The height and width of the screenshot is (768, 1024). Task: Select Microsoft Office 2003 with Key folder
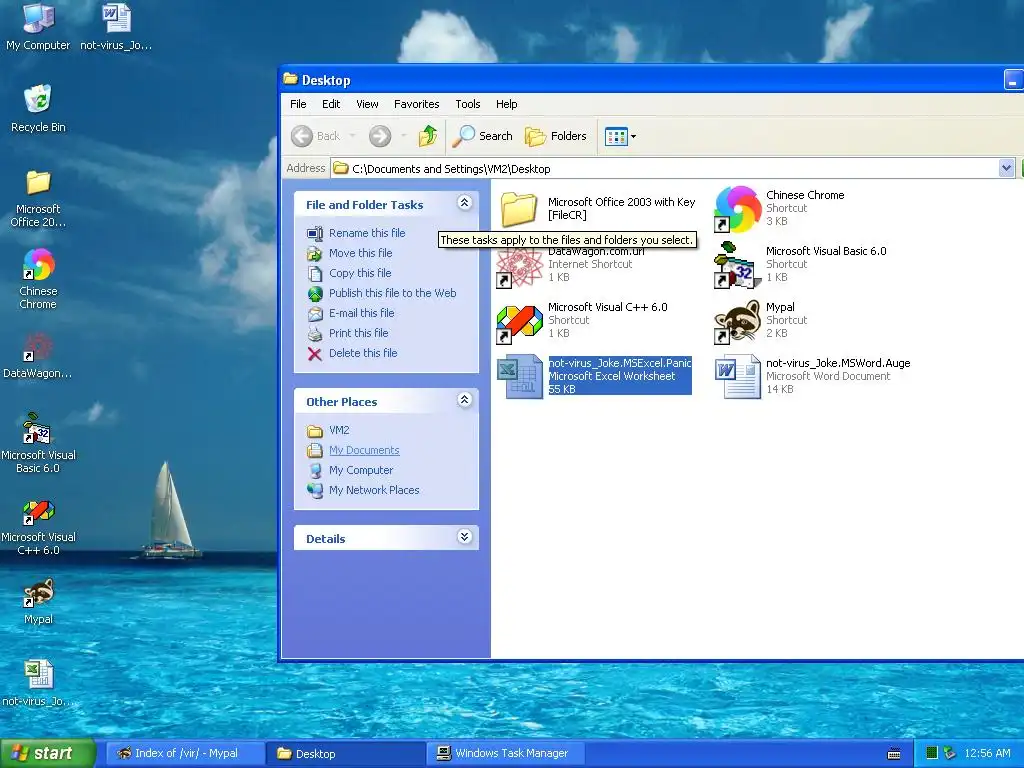598,208
